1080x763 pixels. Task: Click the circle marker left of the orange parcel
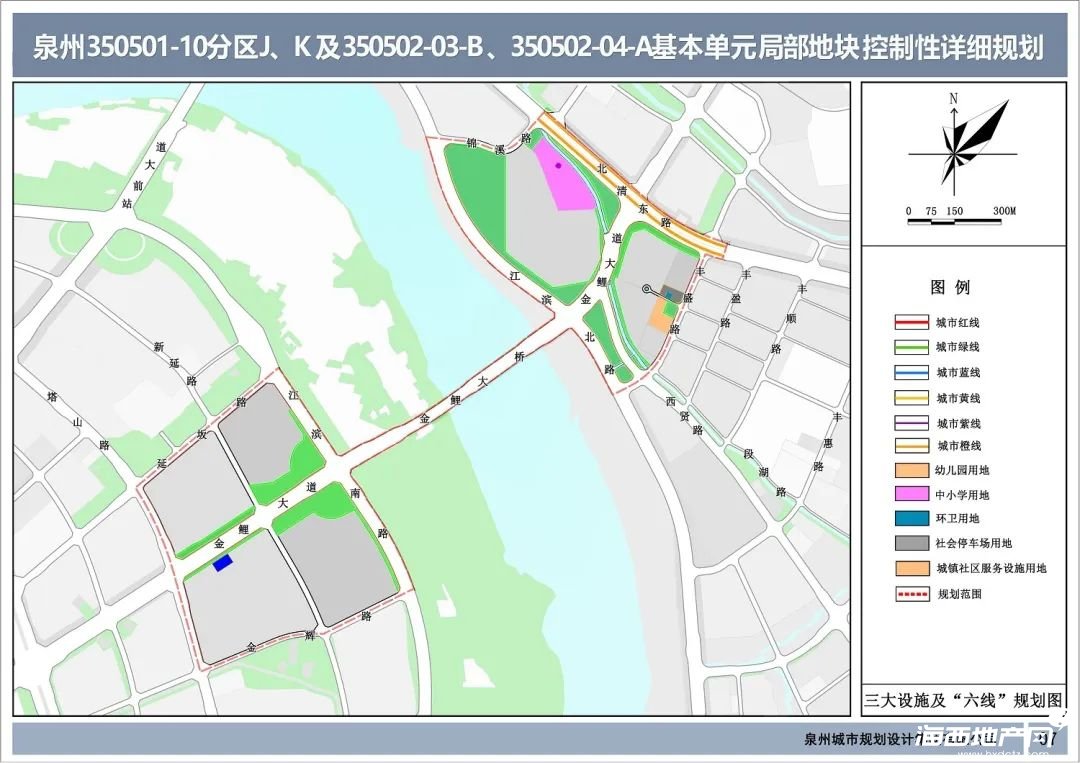click(x=647, y=289)
